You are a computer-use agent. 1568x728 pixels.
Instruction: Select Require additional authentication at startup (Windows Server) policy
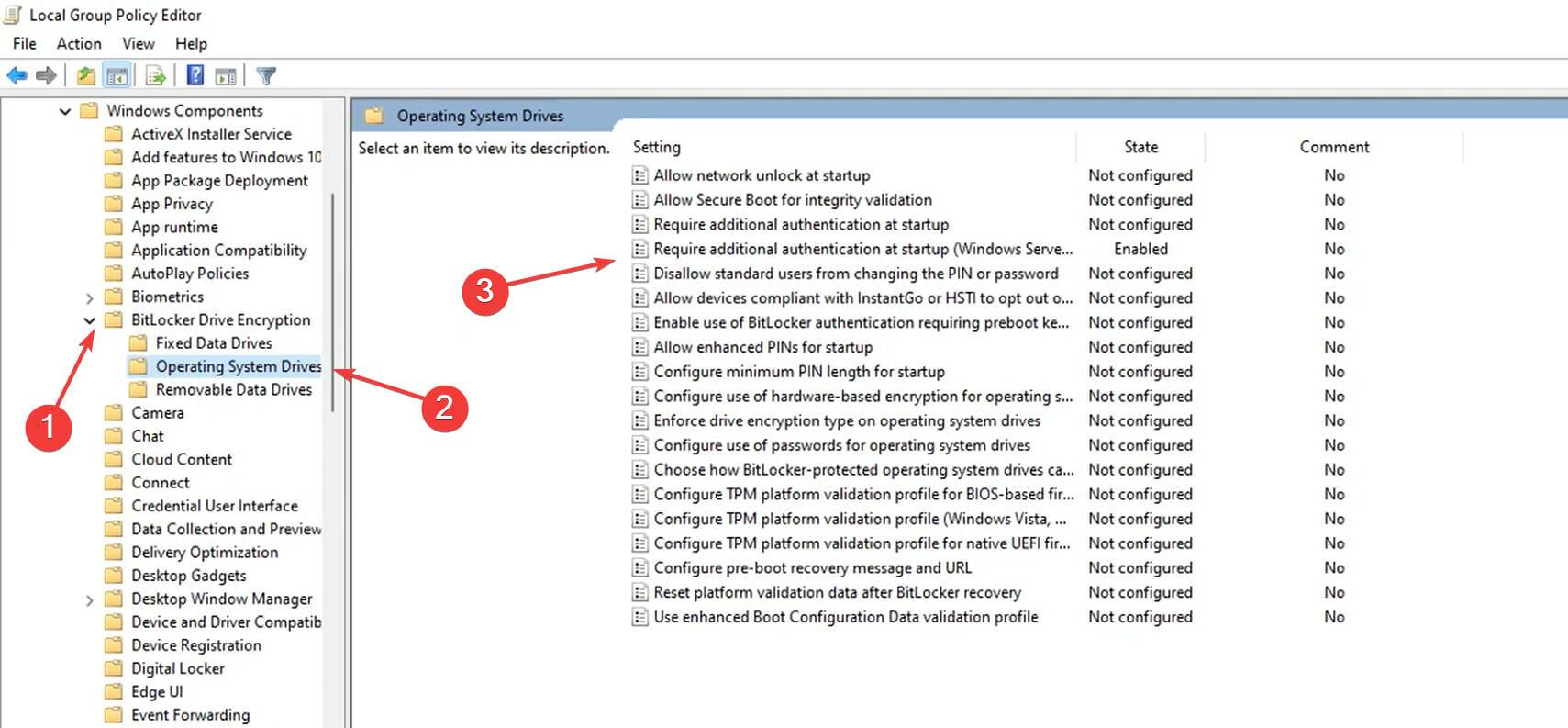click(x=863, y=249)
